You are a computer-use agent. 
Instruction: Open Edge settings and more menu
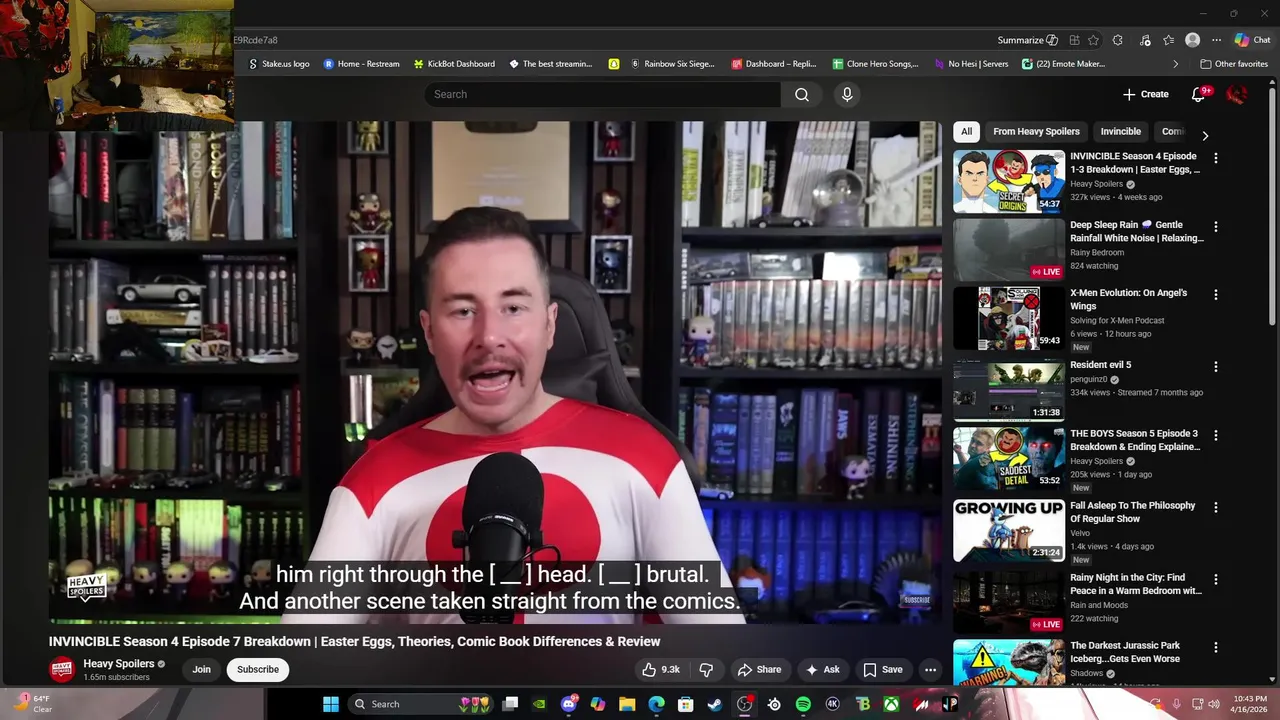coord(1216,40)
